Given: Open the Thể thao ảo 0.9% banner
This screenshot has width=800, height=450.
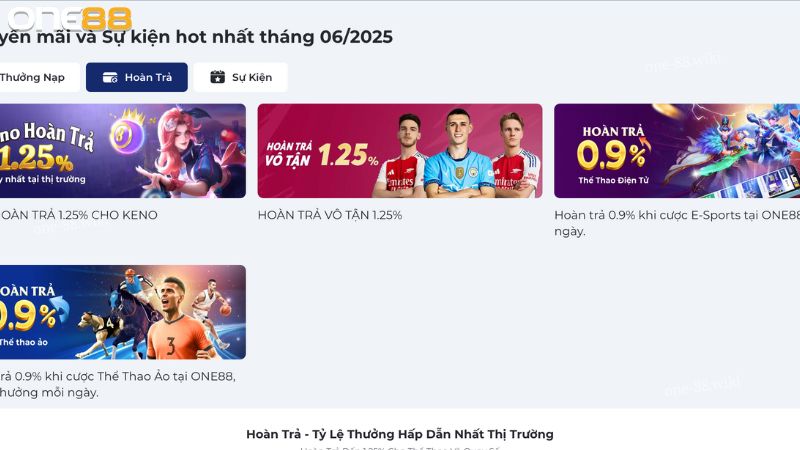Looking at the screenshot, I should coord(122,312).
